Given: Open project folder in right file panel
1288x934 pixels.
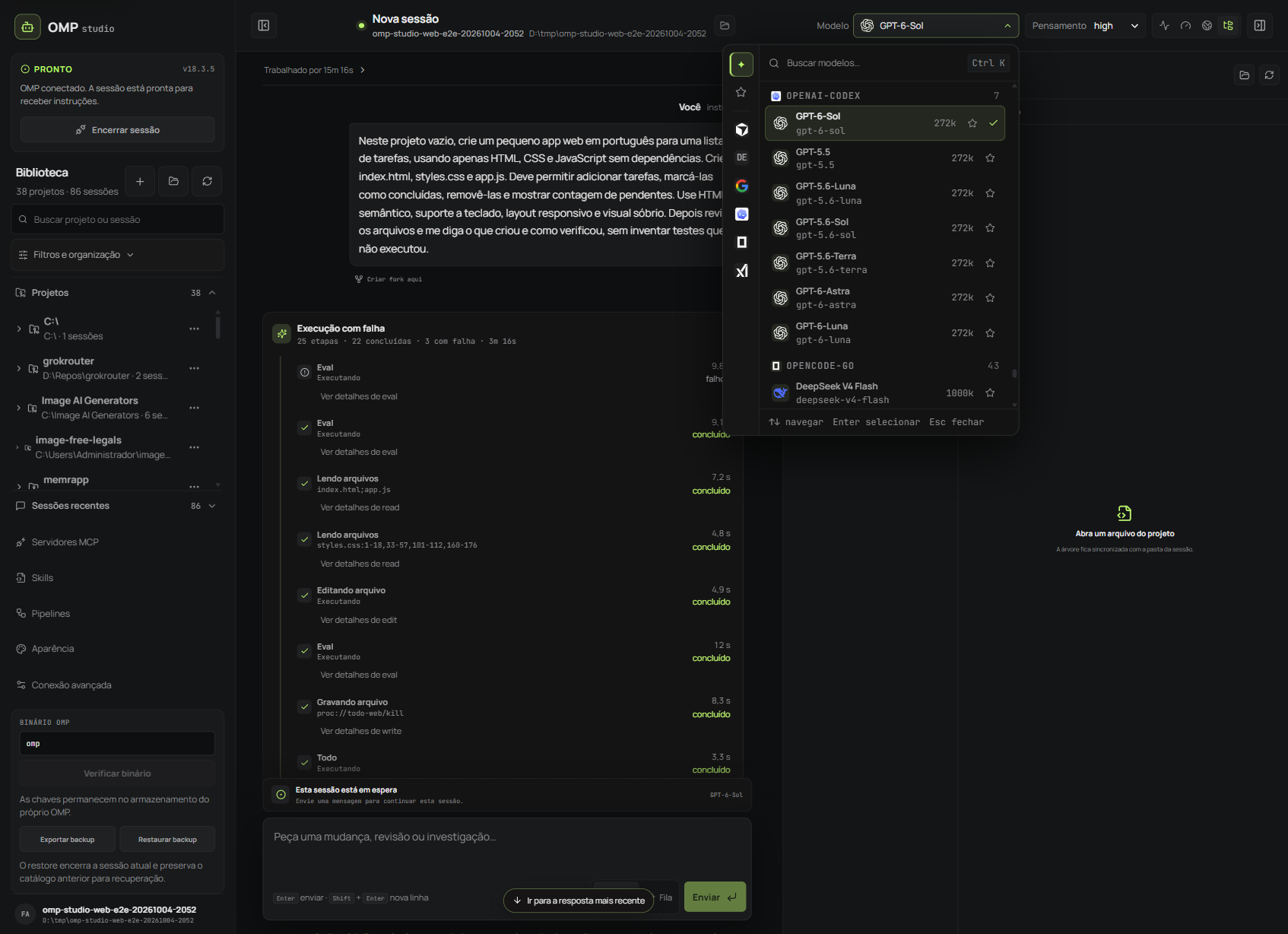Looking at the screenshot, I should click(x=1245, y=75).
